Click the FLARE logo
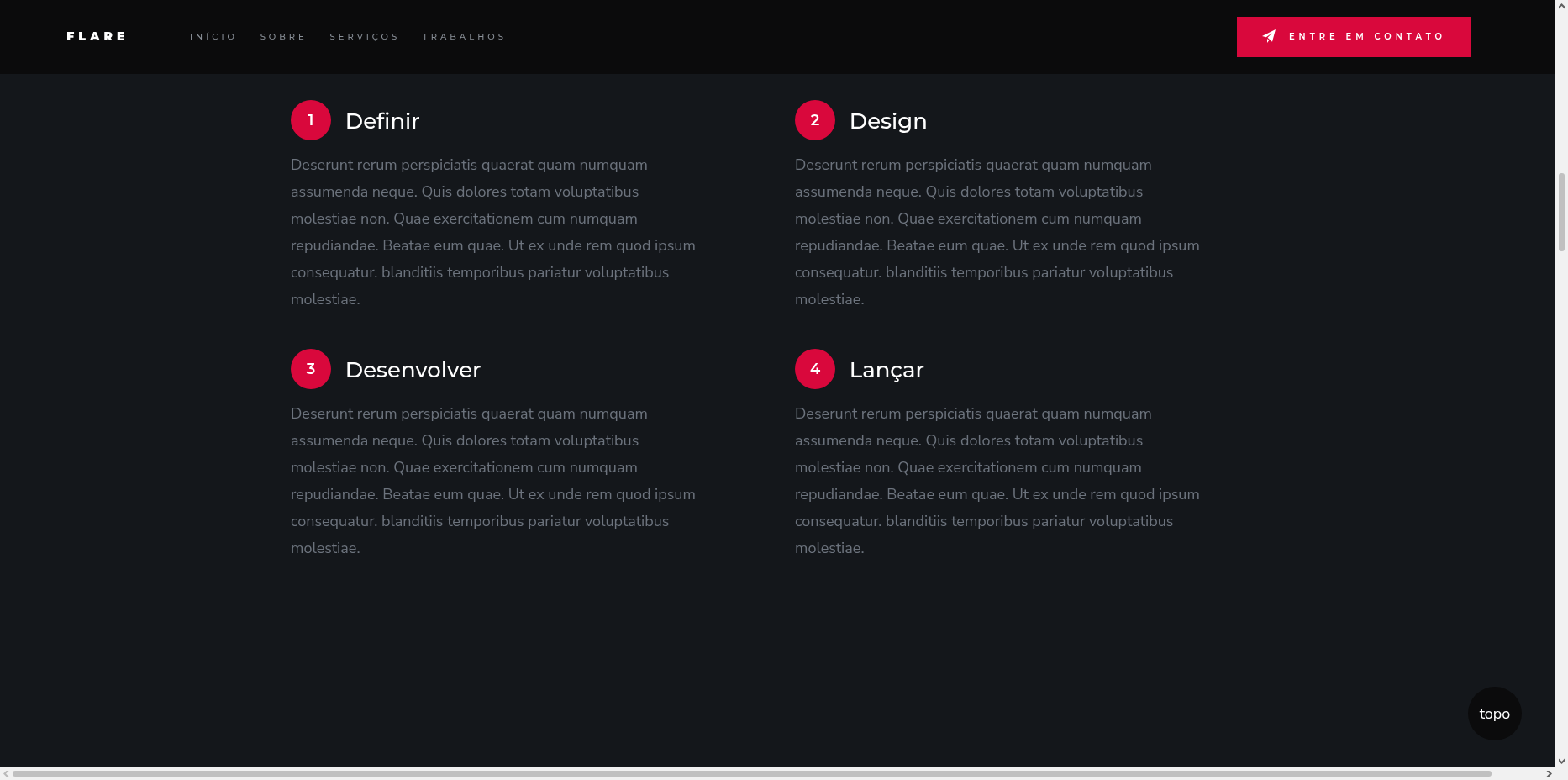The height and width of the screenshot is (780, 1568). pos(97,36)
